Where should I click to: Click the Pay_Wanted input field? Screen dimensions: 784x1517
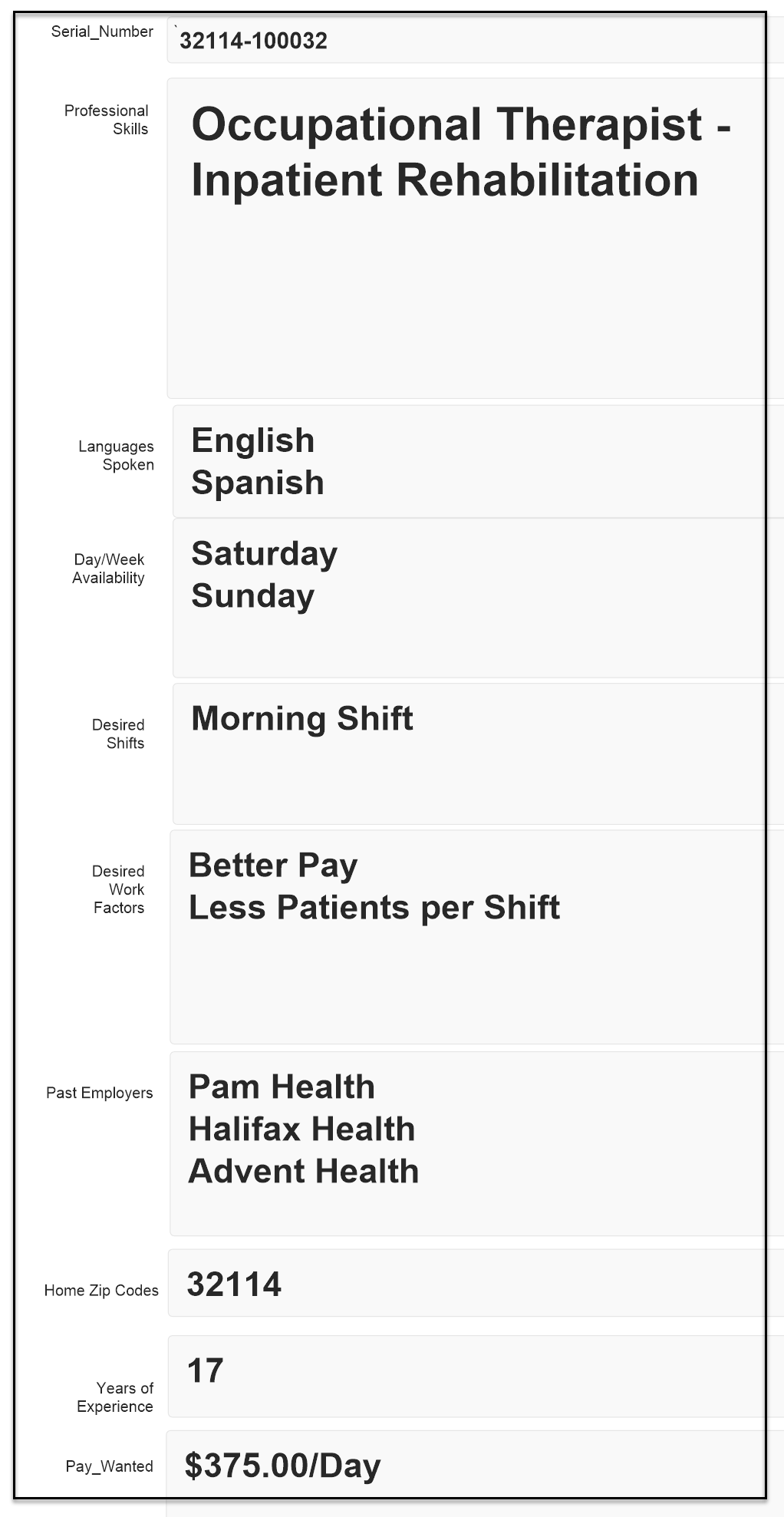[468, 1465]
